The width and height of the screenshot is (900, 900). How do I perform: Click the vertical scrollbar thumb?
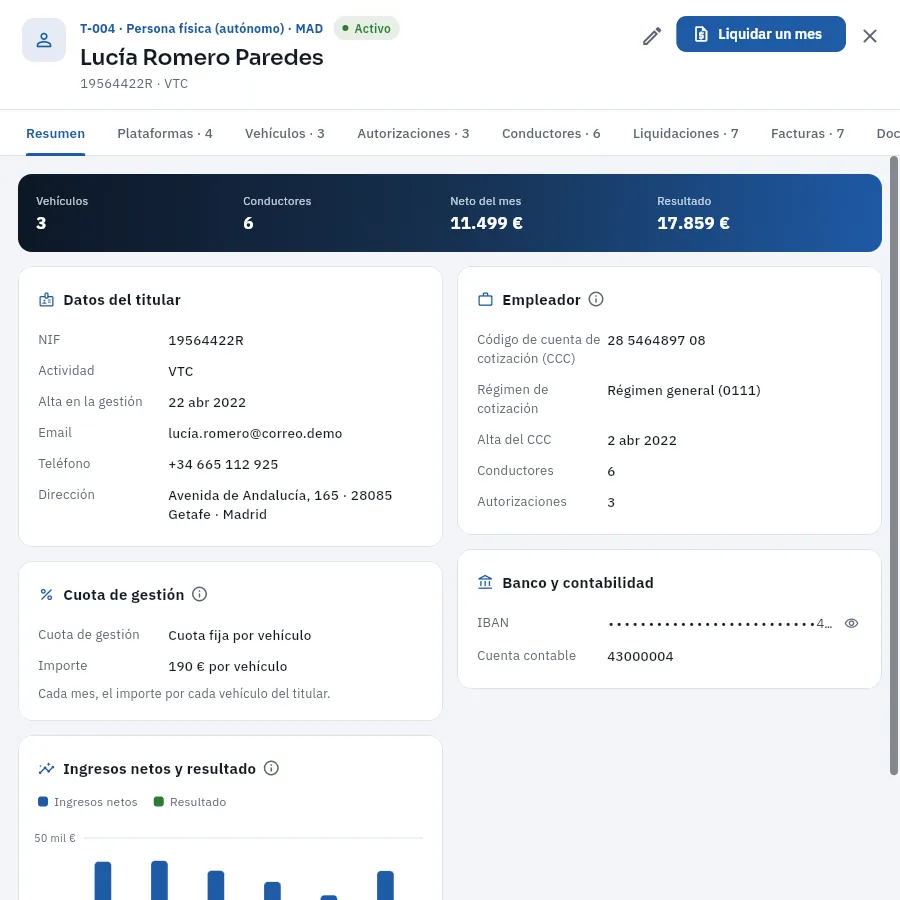[x=893, y=465]
